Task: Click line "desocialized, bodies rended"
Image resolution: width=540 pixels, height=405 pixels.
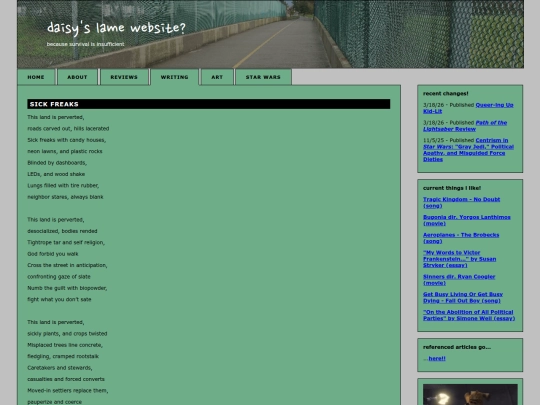Action: pos(62,231)
